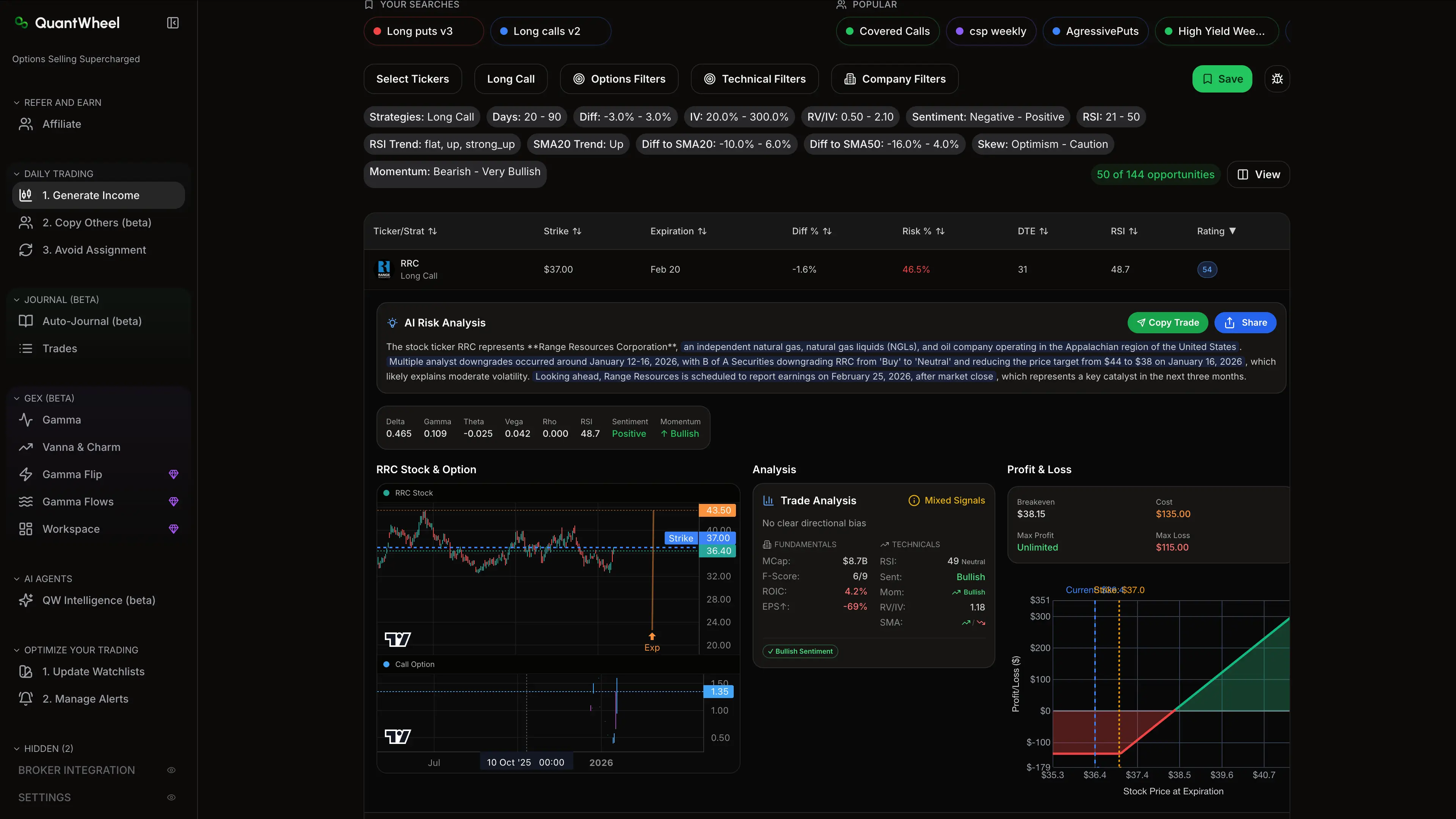The height and width of the screenshot is (819, 1456).
Task: Open the Trades journal list
Action: (98, 348)
